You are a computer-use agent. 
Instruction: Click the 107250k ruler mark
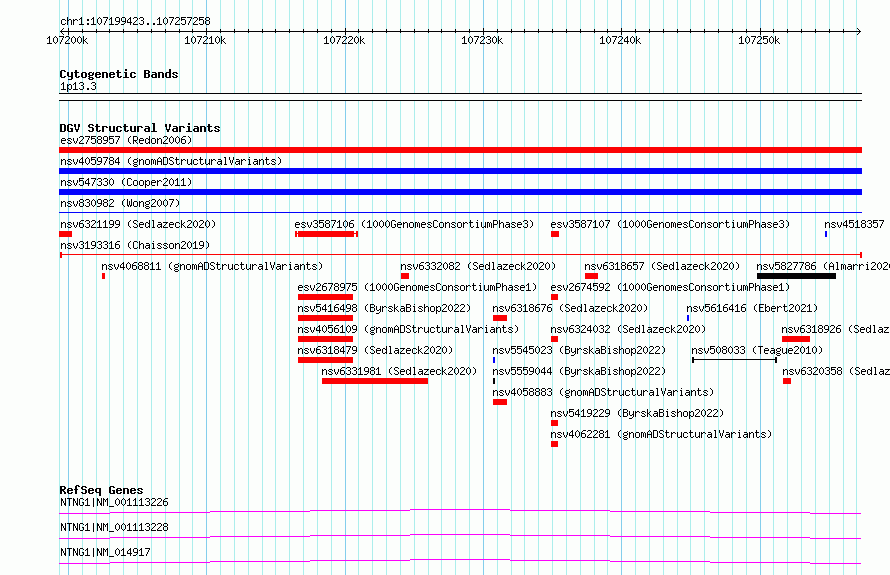(x=759, y=40)
